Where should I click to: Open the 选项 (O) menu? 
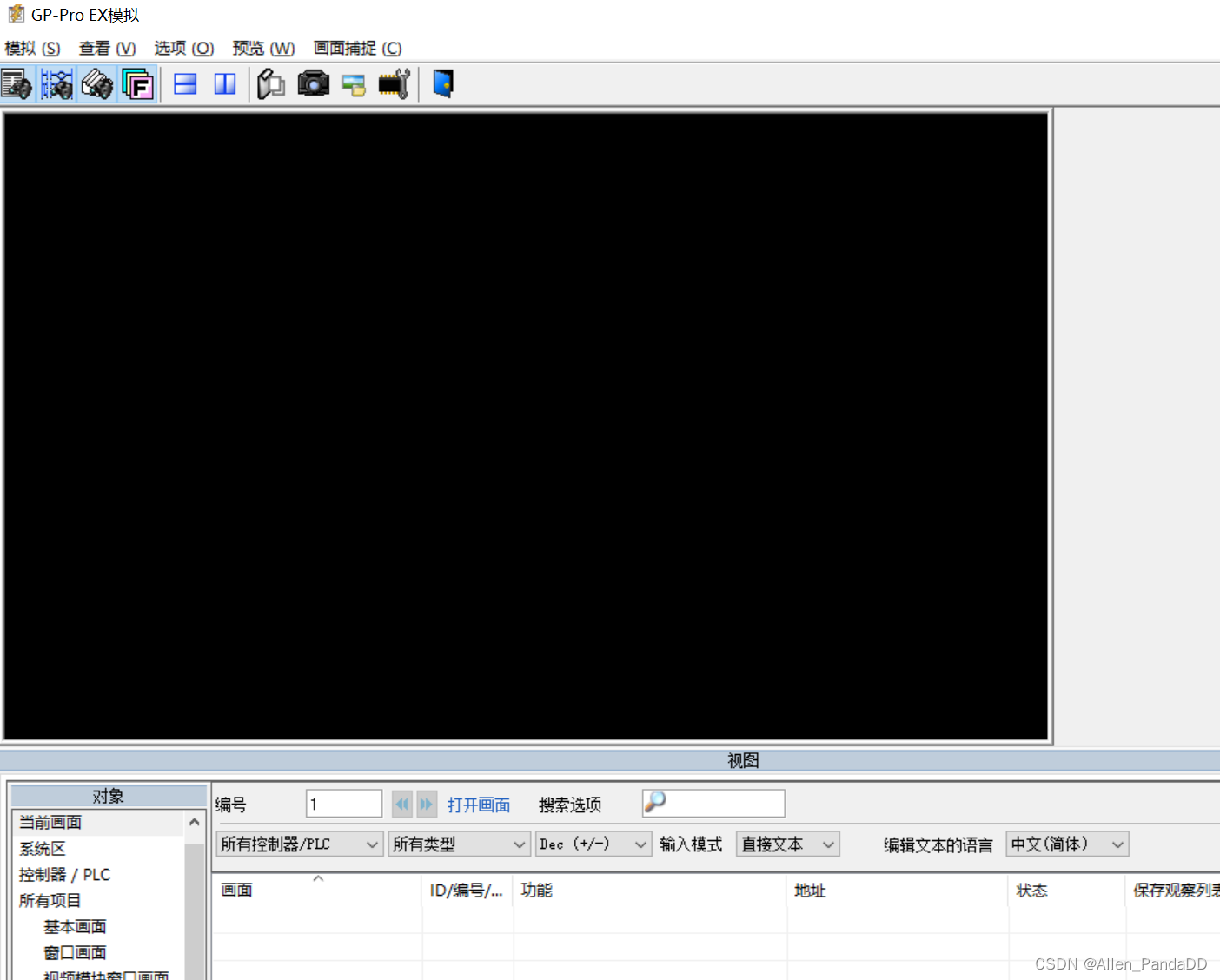pyautogui.click(x=184, y=49)
